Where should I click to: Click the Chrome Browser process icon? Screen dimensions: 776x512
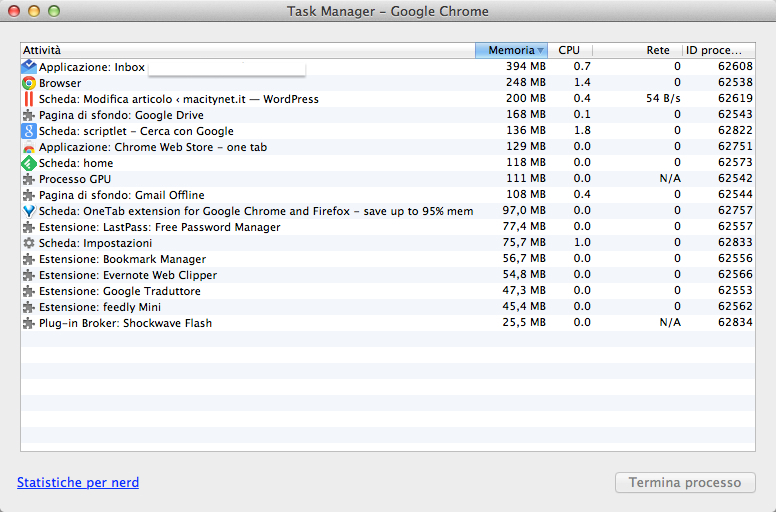coord(29,83)
